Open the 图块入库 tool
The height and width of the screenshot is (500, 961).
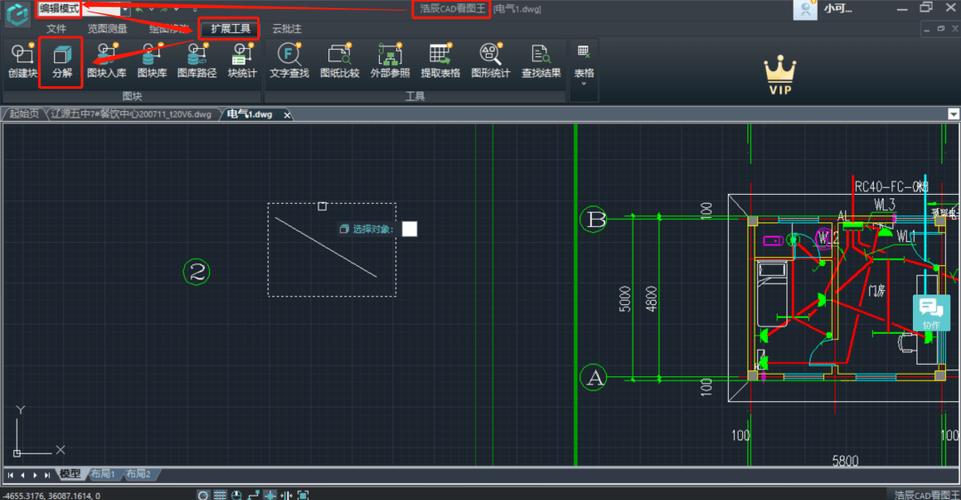pyautogui.click(x=106, y=59)
